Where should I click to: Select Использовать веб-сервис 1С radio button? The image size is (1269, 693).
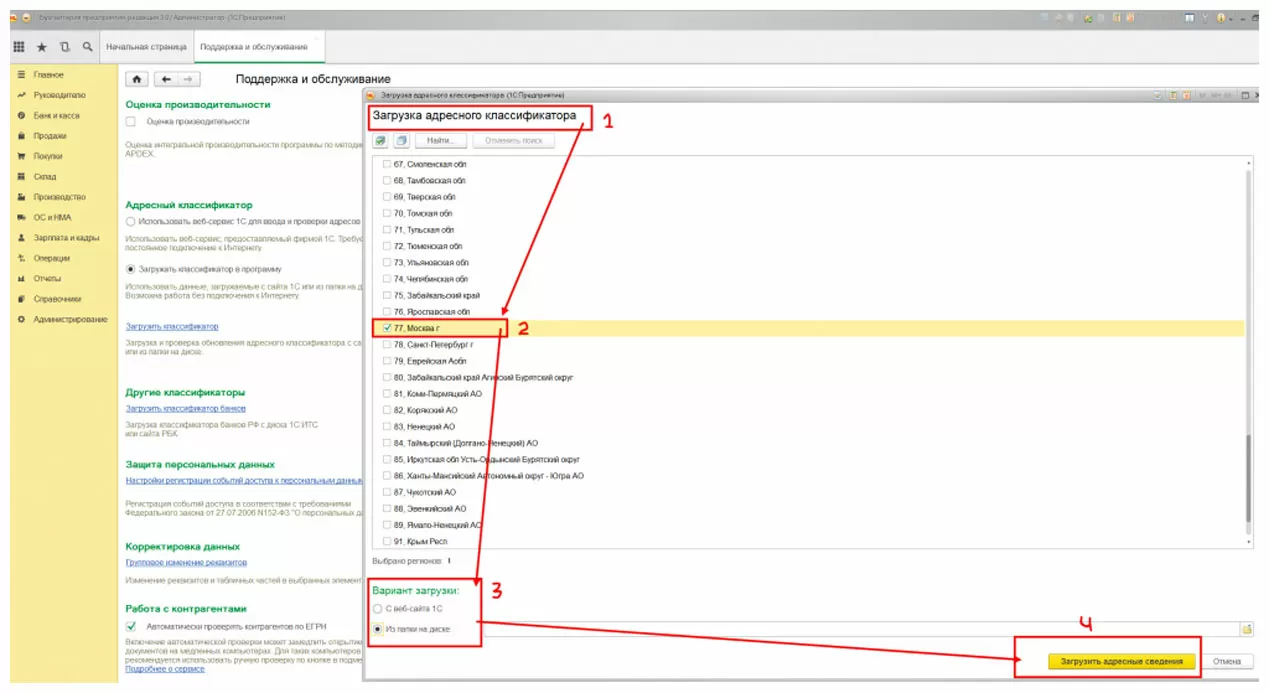(x=130, y=221)
